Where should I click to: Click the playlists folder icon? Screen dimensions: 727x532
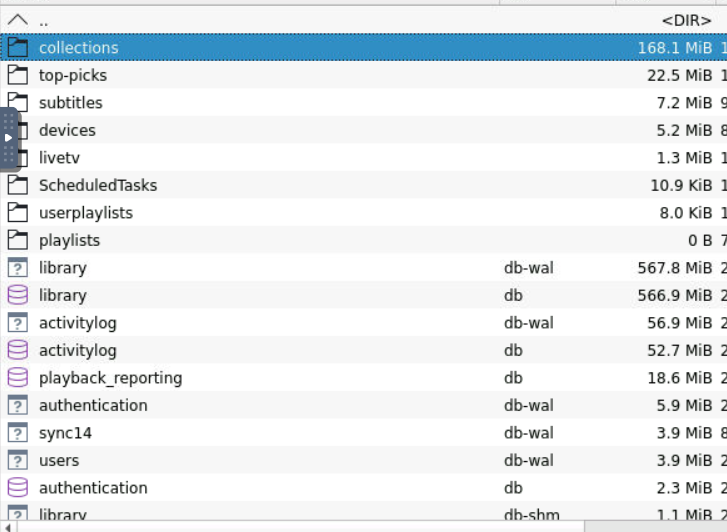17,240
